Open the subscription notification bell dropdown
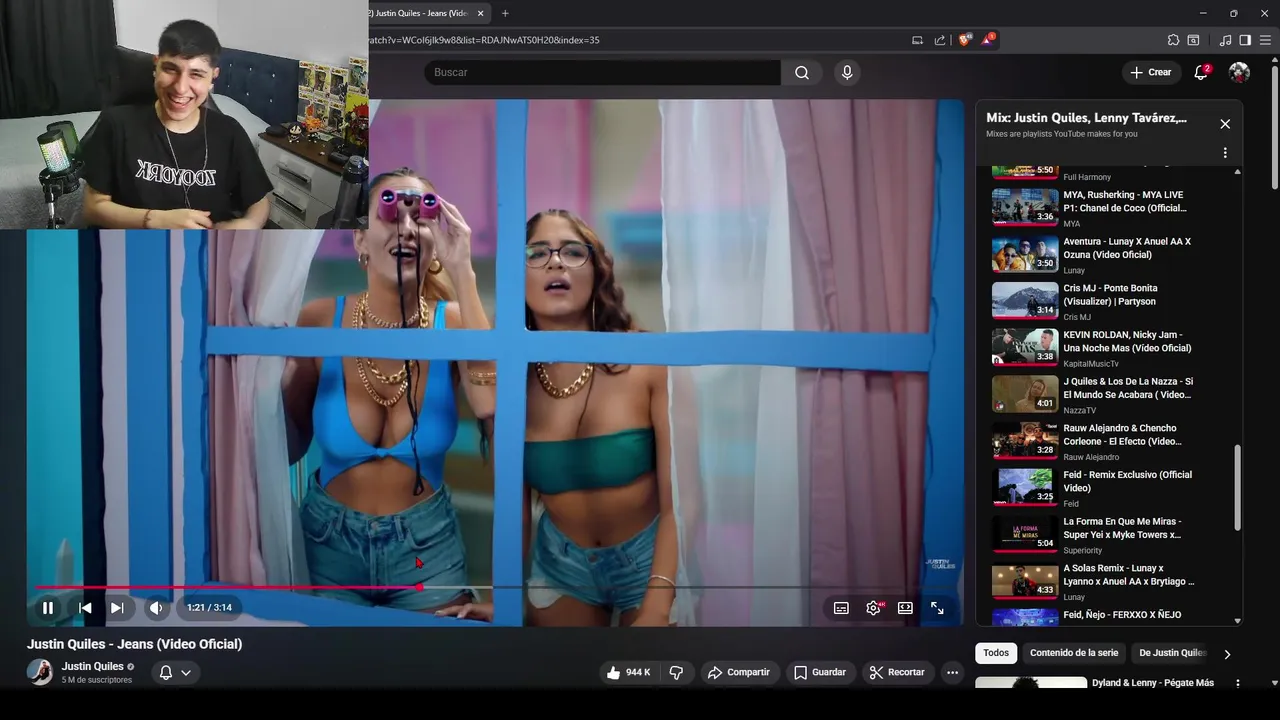This screenshot has height=720, width=1280. 175,672
